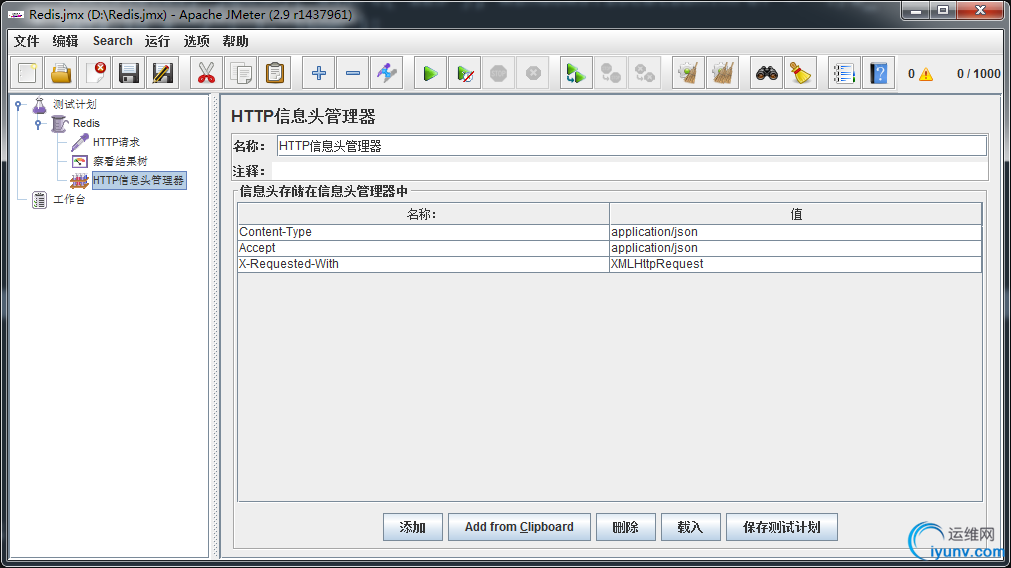This screenshot has width=1011, height=568.
Task: Collapse the 测试计划 tree node handle
Action: 19,104
